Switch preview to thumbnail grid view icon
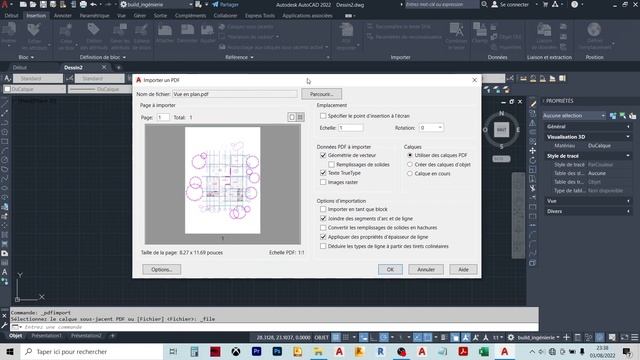This screenshot has height=360, width=640. pos(300,117)
